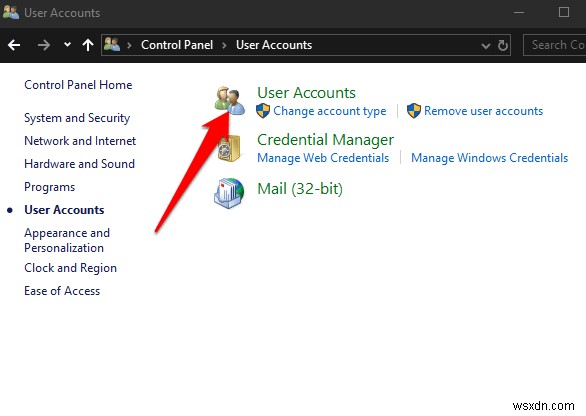Go up one level with the up arrow
Viewport: 586px width, 416px height.
point(88,45)
